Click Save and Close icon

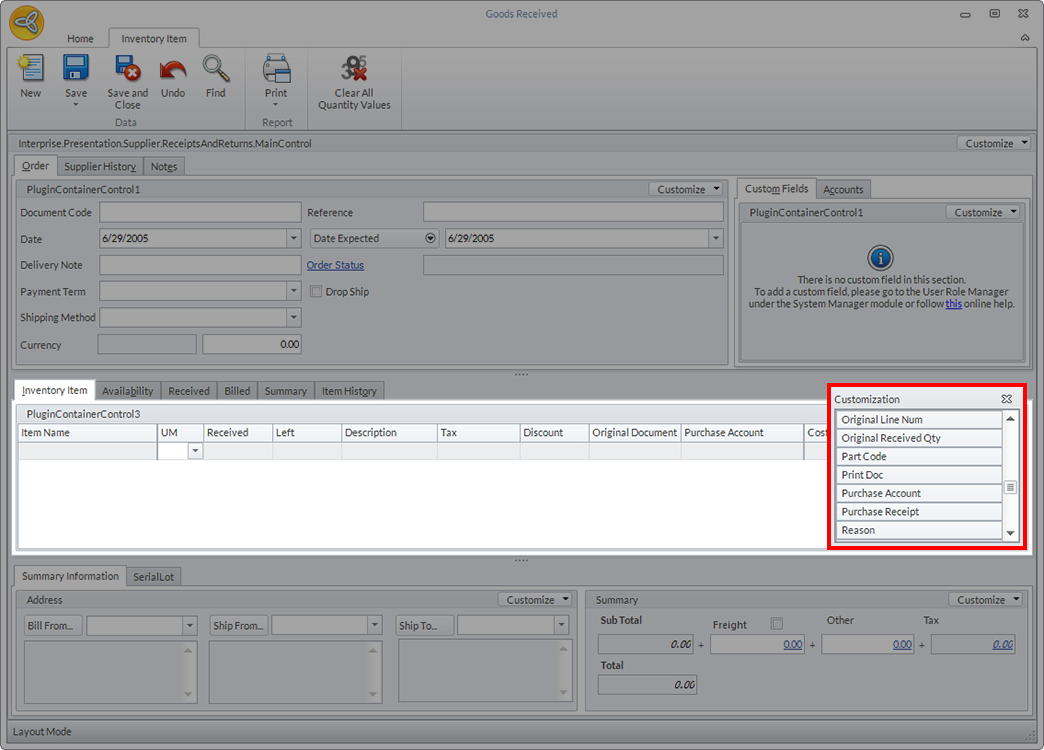point(127,69)
